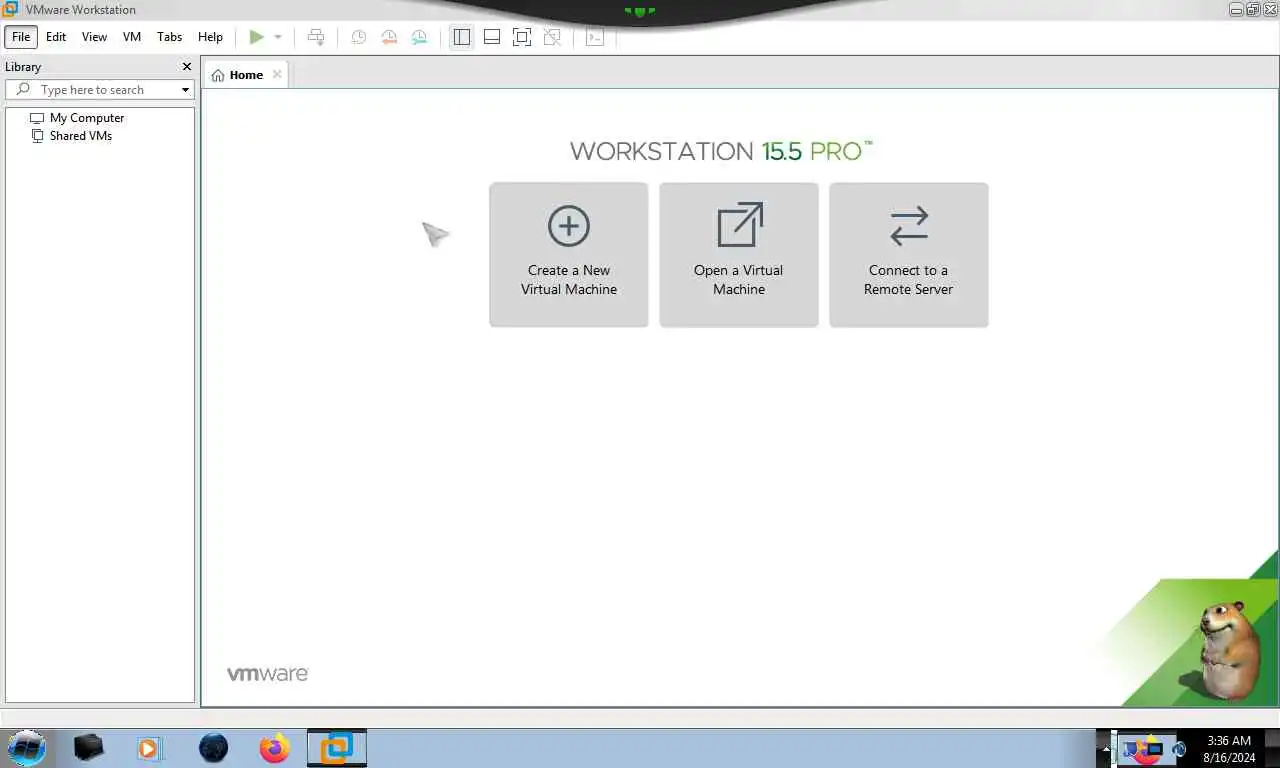Click the VMware Workstation taskbar button
Image resolution: width=1280 pixels, height=768 pixels.
(x=337, y=747)
